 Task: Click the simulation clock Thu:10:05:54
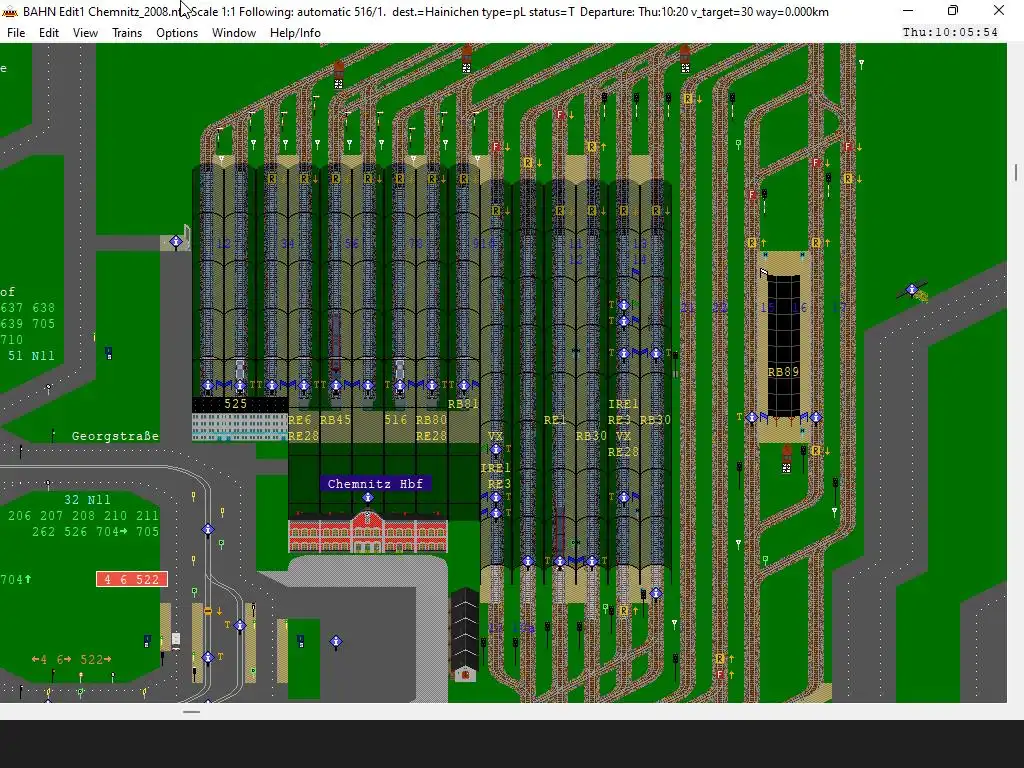point(950,32)
